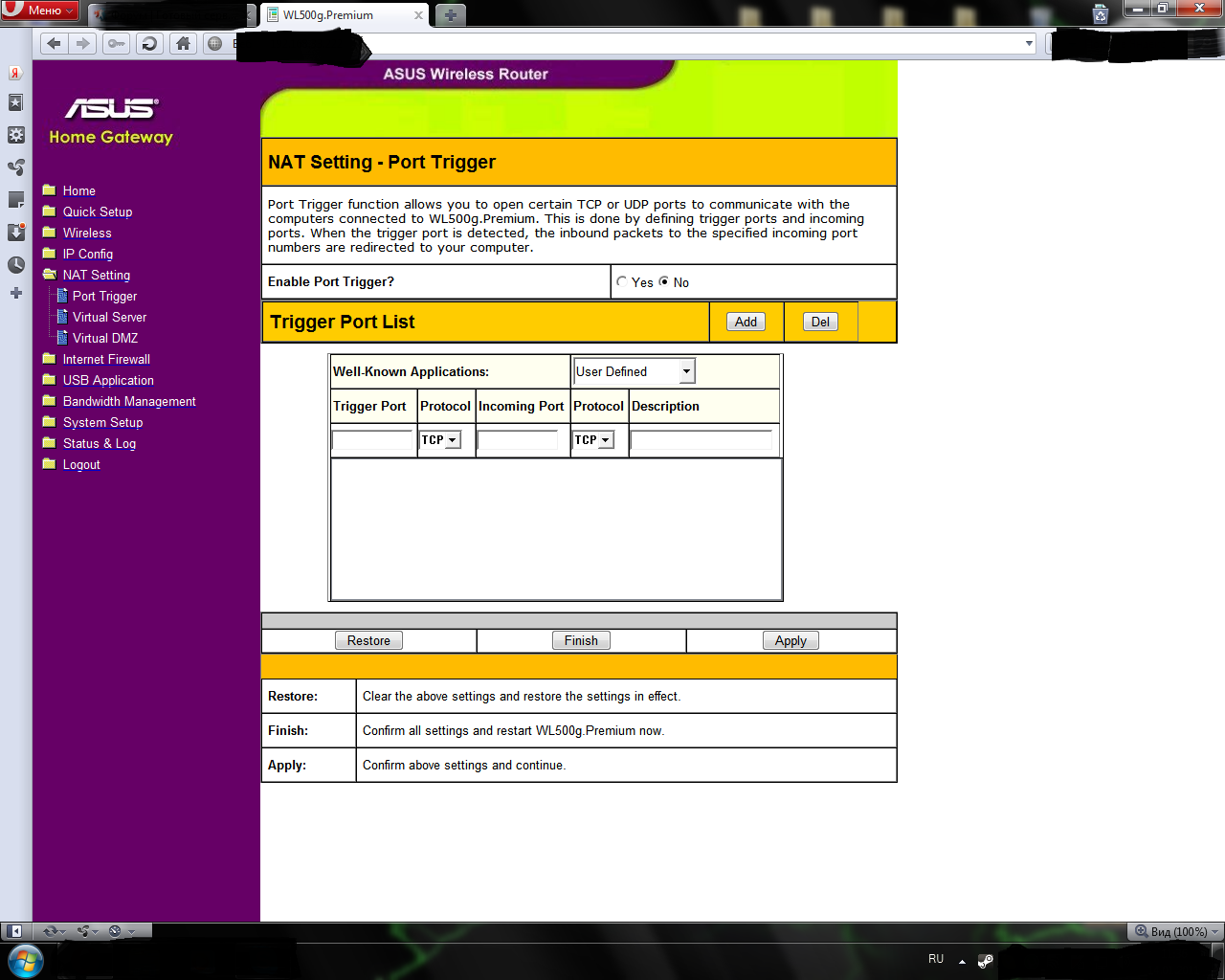The width and height of the screenshot is (1225, 980).
Task: Select No for Enable Port Trigger
Action: [x=664, y=281]
